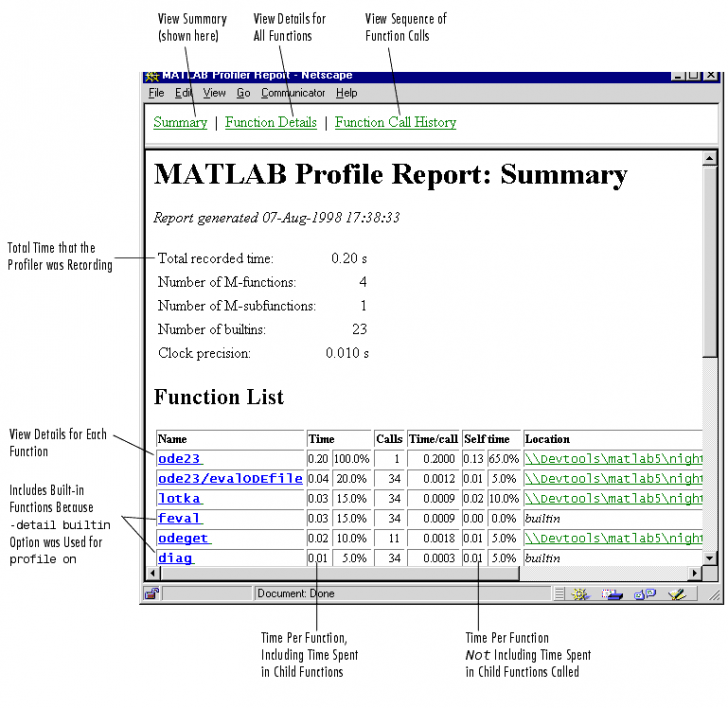The image size is (728, 708).
Task: Click the security lock icon in status bar
Action: click(152, 593)
